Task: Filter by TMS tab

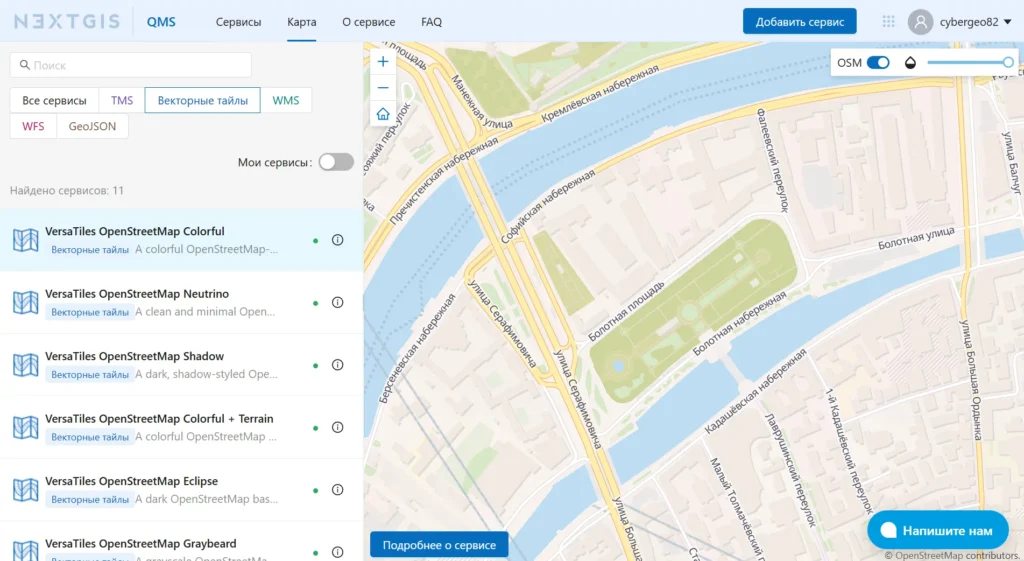Action: (x=121, y=100)
